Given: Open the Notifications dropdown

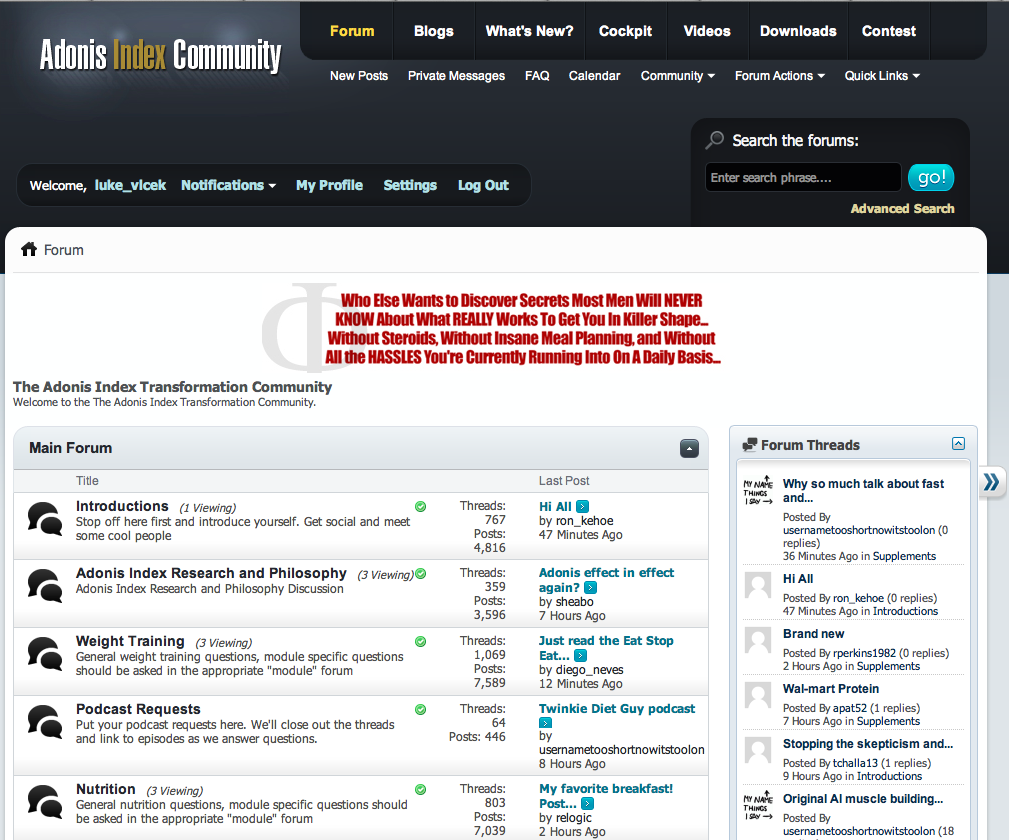Looking at the screenshot, I should point(228,185).
